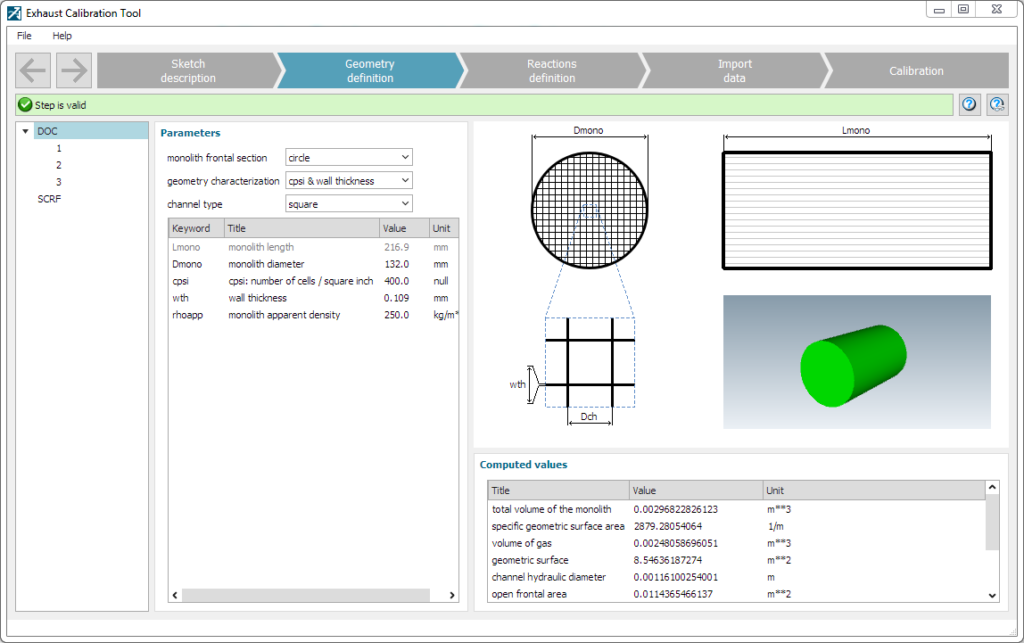Viewport: 1024px width, 643px height.
Task: Open the File menu
Action: [x=23, y=35]
